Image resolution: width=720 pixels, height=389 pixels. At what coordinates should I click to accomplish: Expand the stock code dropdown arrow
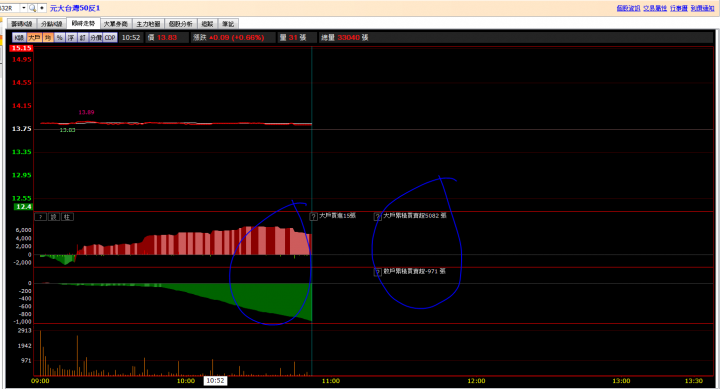coord(24,8)
